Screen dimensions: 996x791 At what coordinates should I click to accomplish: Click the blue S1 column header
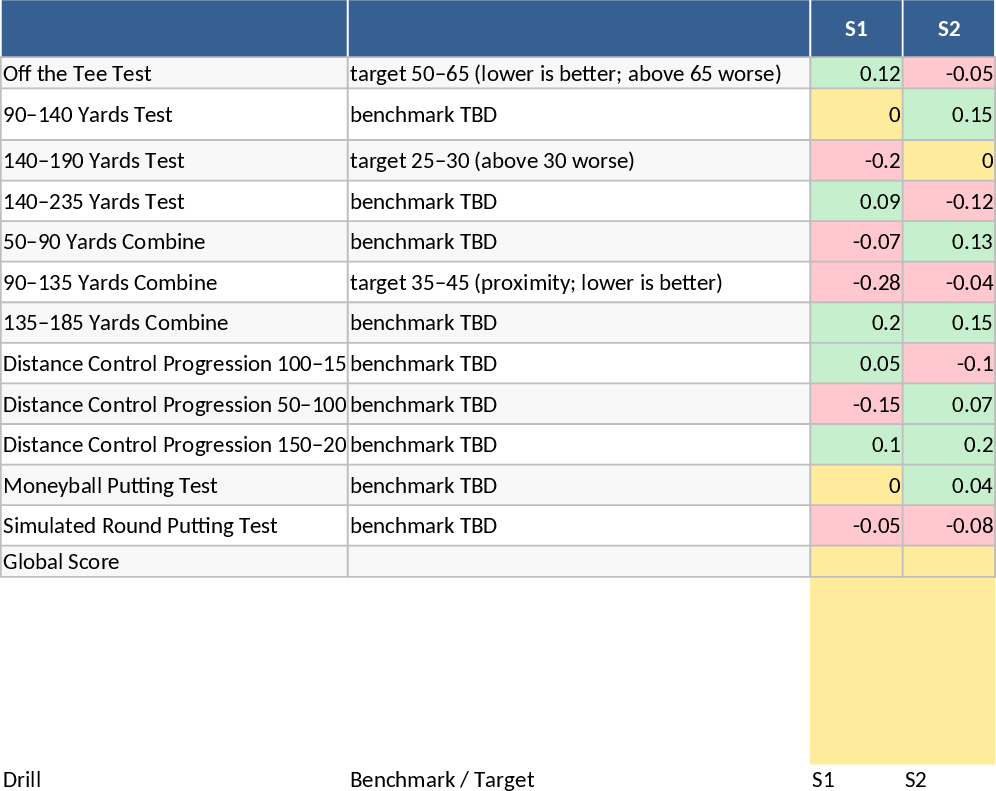[x=856, y=29]
